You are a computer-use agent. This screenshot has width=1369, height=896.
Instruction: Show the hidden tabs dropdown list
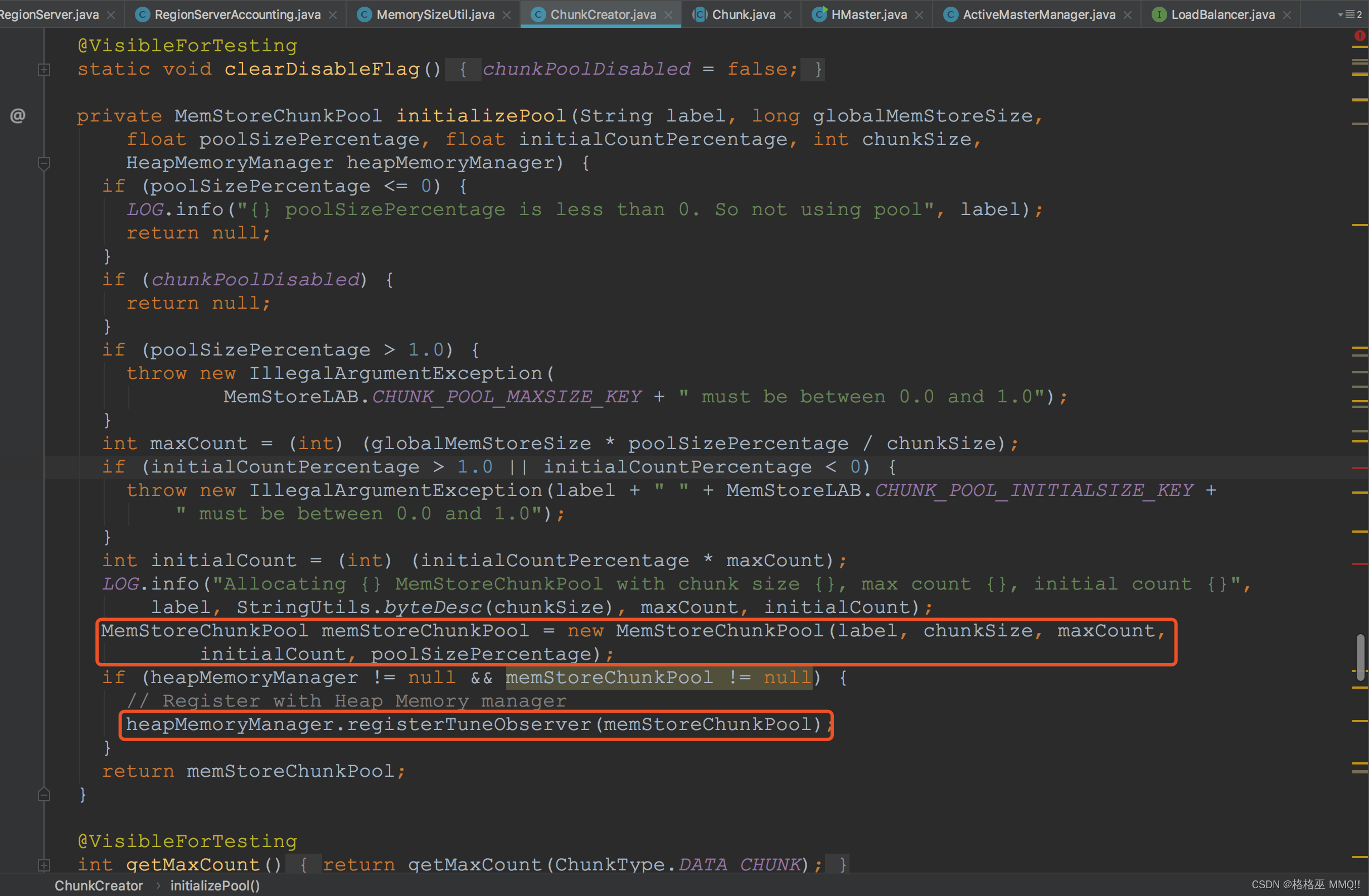[x=1349, y=14]
